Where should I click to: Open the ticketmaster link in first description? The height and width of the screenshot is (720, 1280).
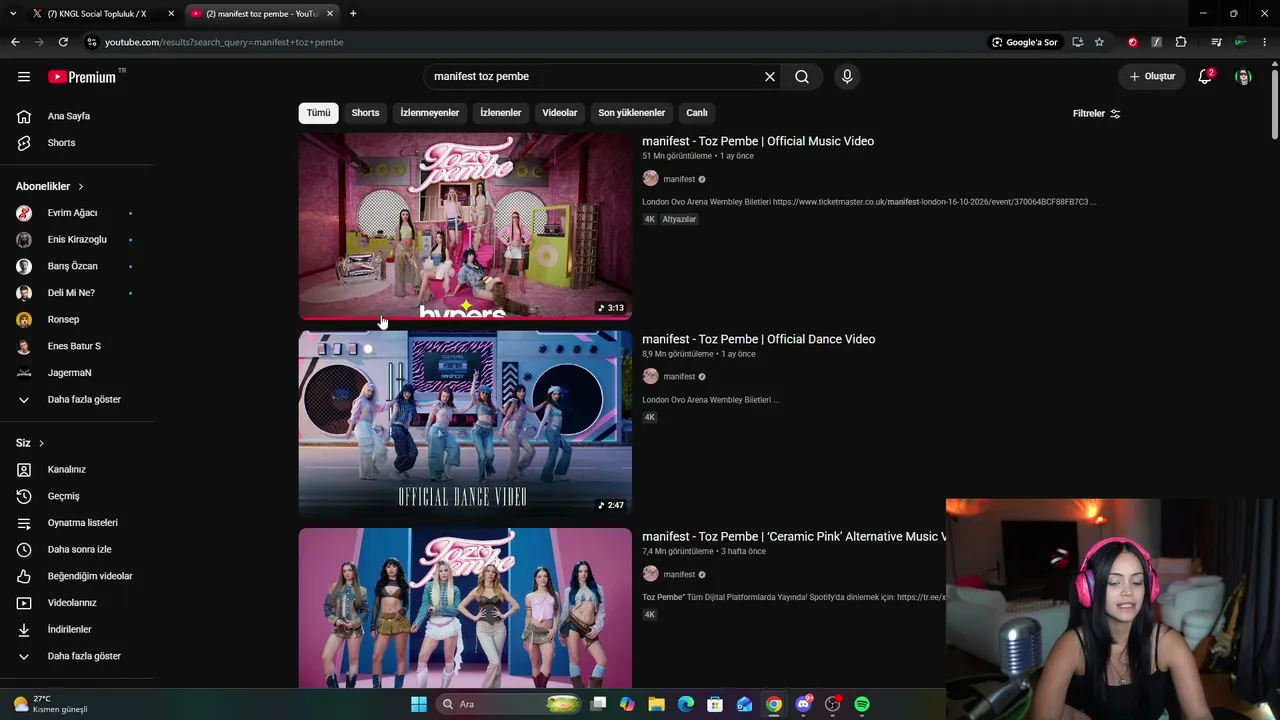point(930,202)
